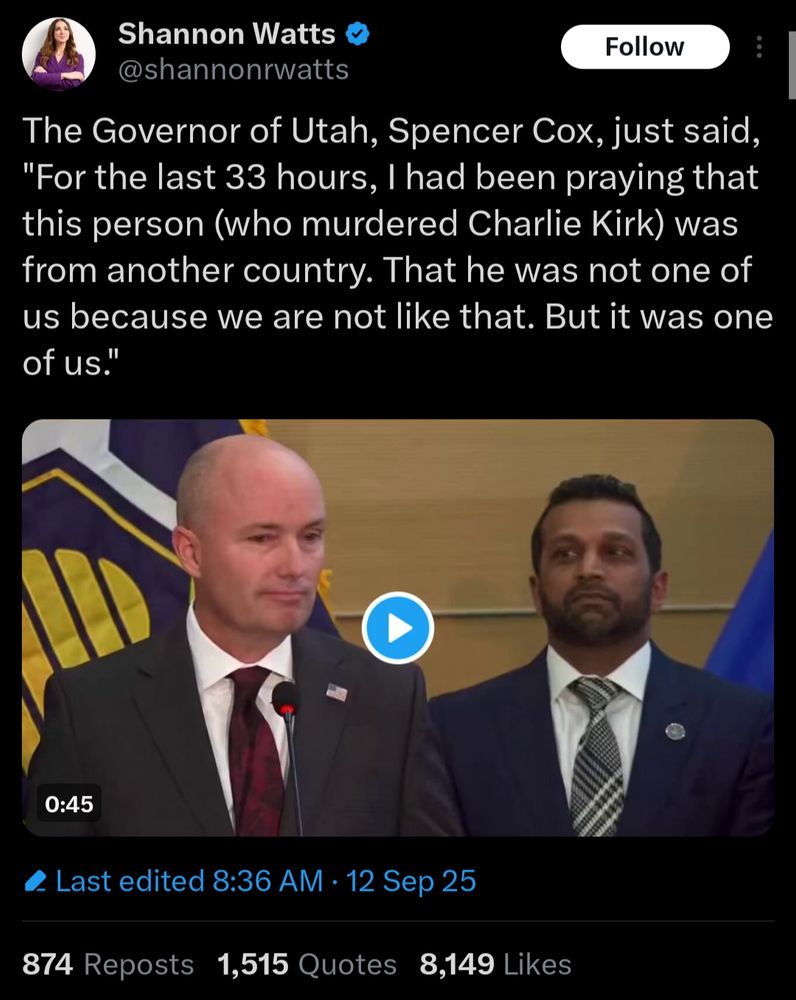Viewport: 796px width, 1000px height.
Task: Click the pencil edit icon
Action: tap(35, 881)
